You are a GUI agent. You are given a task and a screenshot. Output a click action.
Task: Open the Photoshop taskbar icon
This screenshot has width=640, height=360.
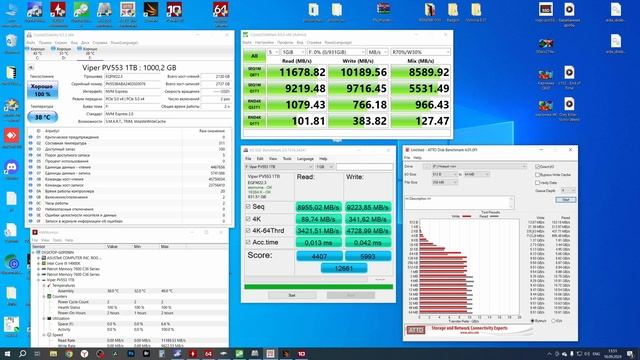click(x=131, y=354)
